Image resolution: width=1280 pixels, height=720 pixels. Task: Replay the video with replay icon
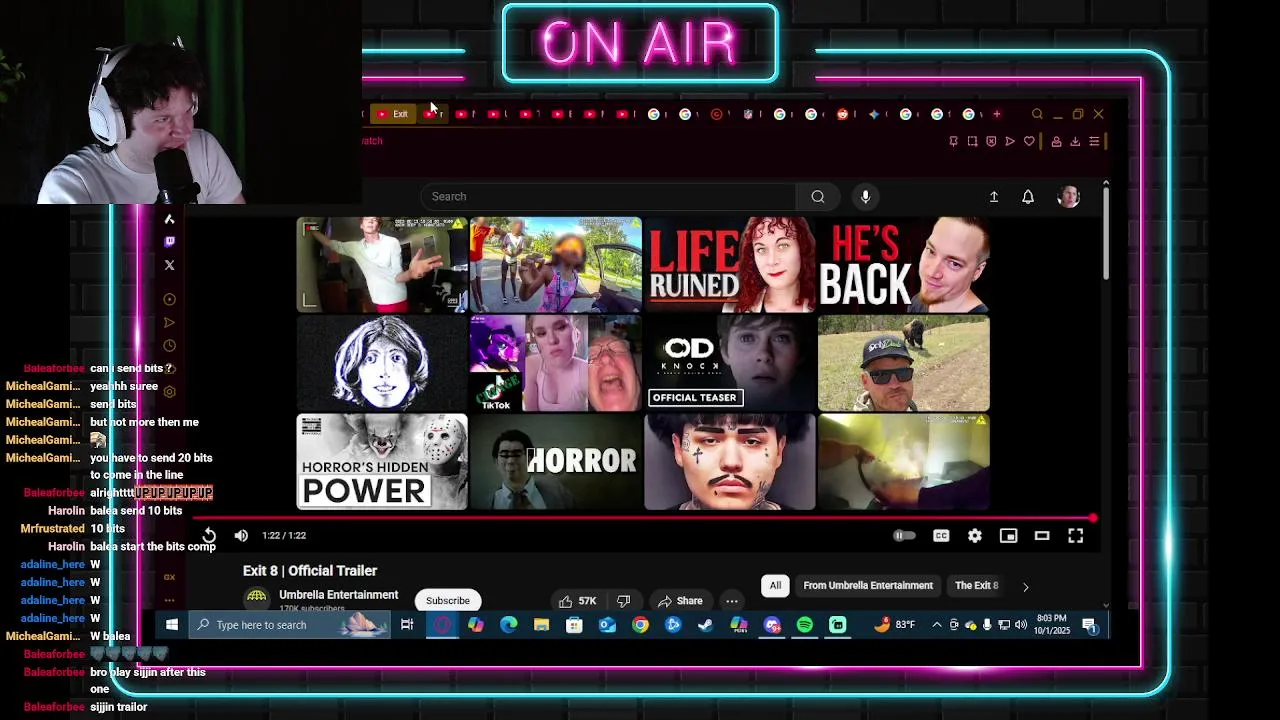coord(209,536)
